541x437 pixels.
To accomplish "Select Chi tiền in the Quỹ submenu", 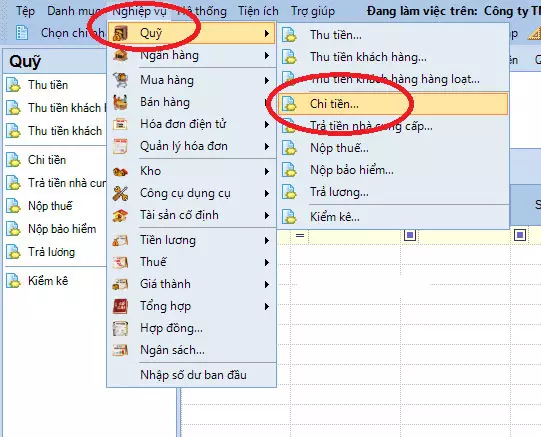I will click(393, 103).
